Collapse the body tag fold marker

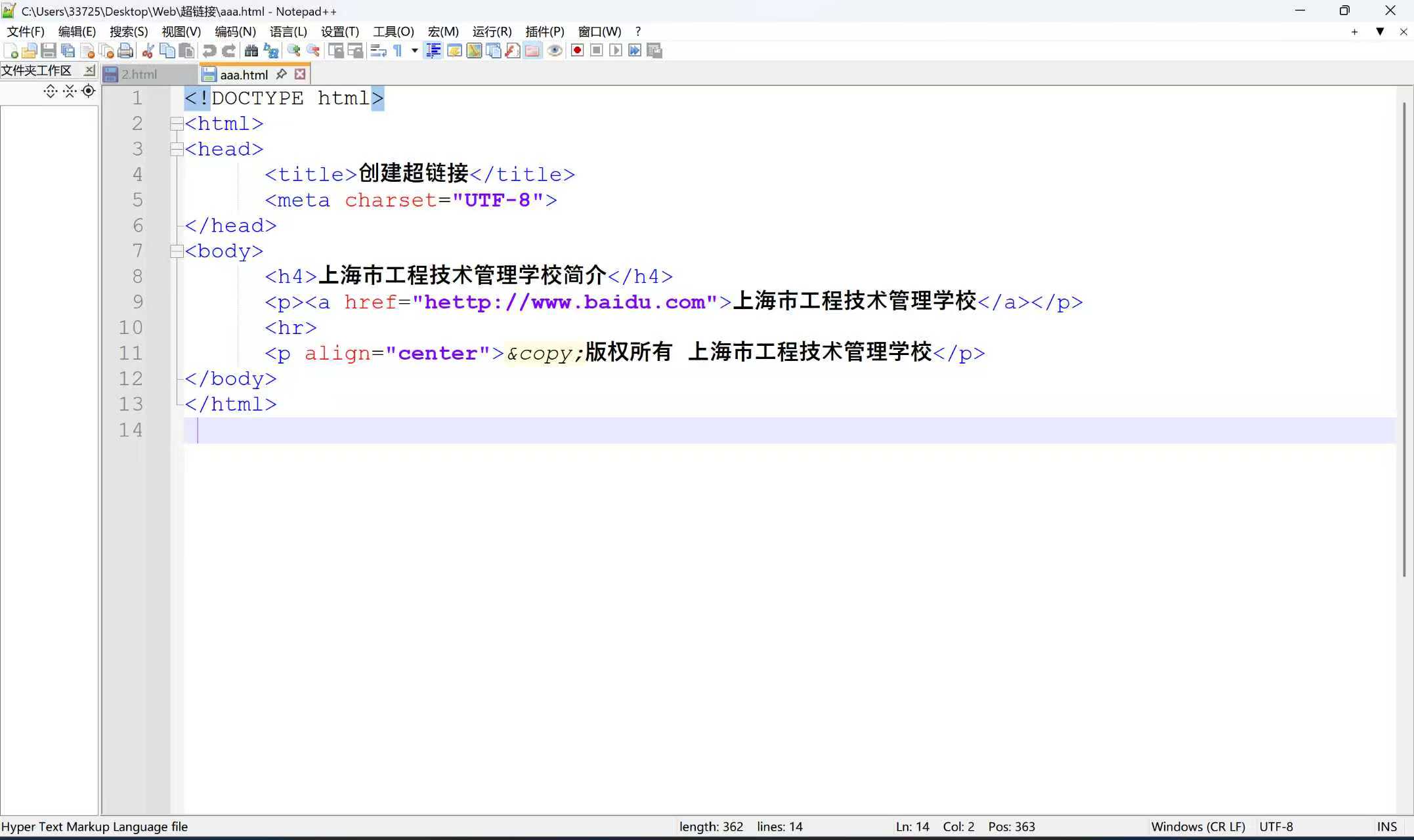pyautogui.click(x=176, y=251)
